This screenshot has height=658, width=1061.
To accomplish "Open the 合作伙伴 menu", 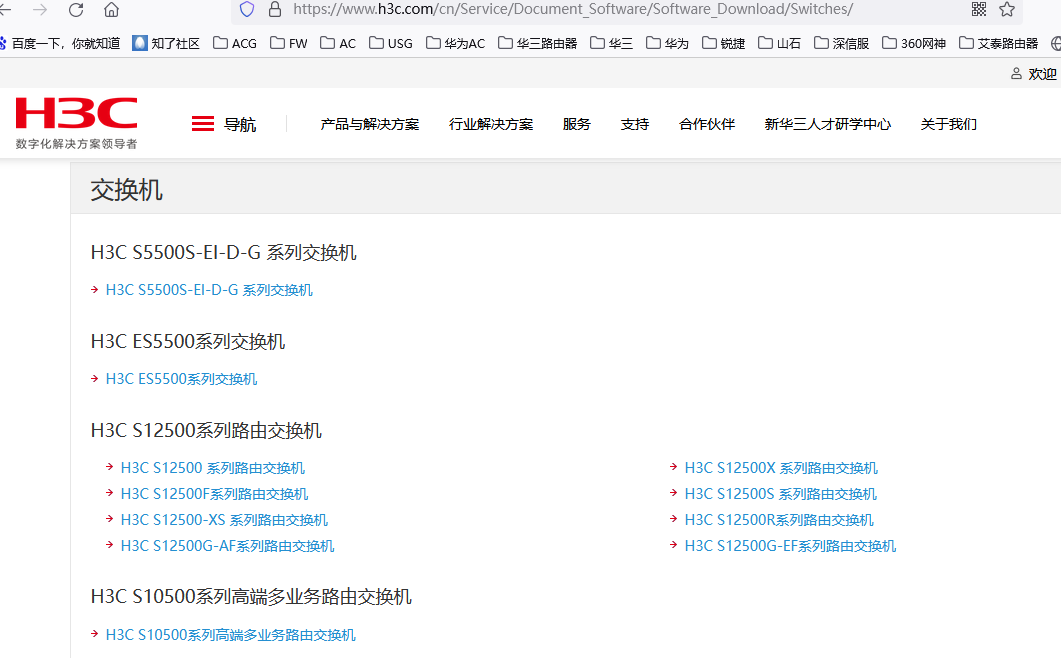I will coord(706,124).
